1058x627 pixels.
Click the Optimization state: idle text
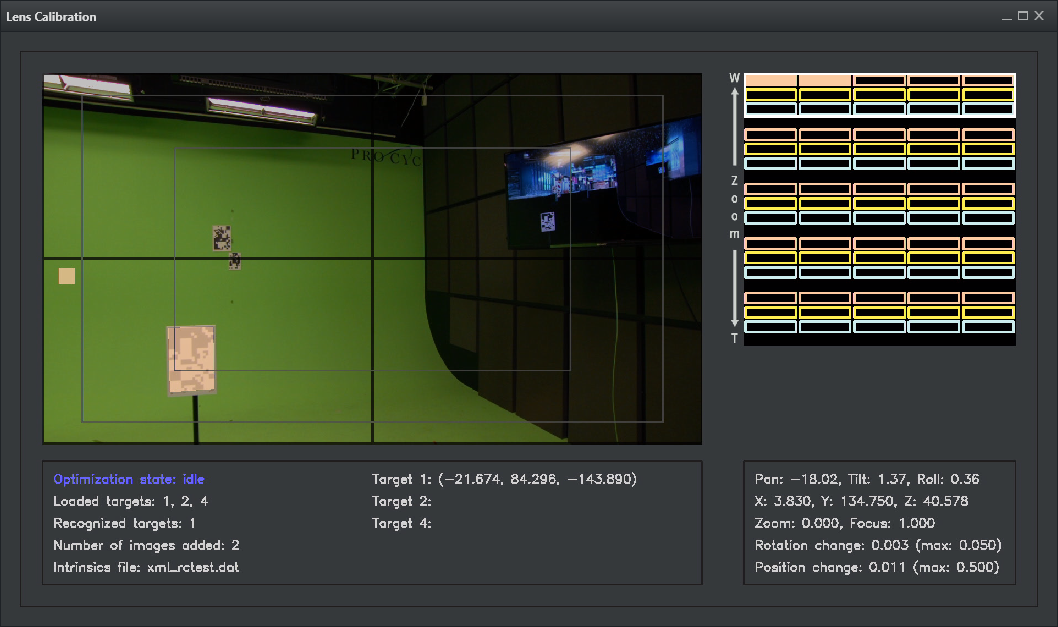click(x=129, y=479)
